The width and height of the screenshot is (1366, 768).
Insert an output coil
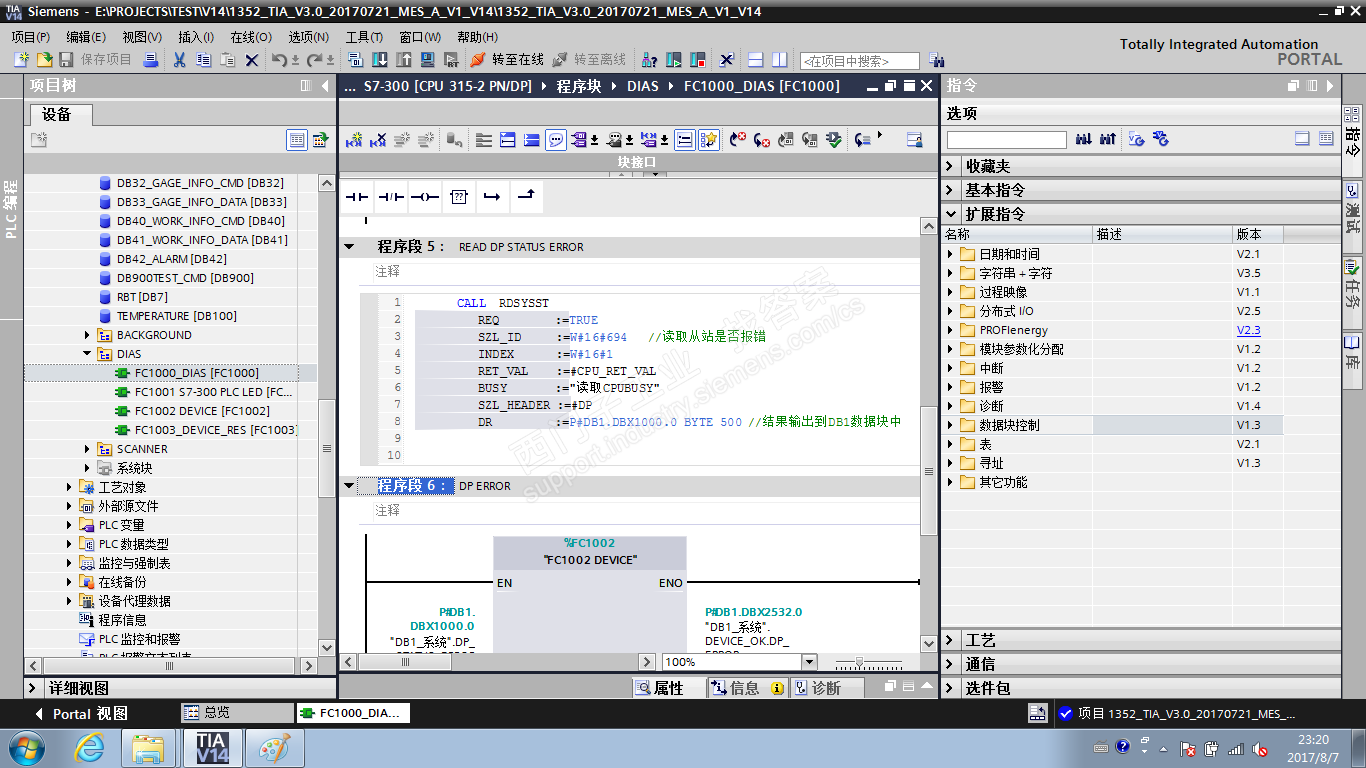coord(425,197)
